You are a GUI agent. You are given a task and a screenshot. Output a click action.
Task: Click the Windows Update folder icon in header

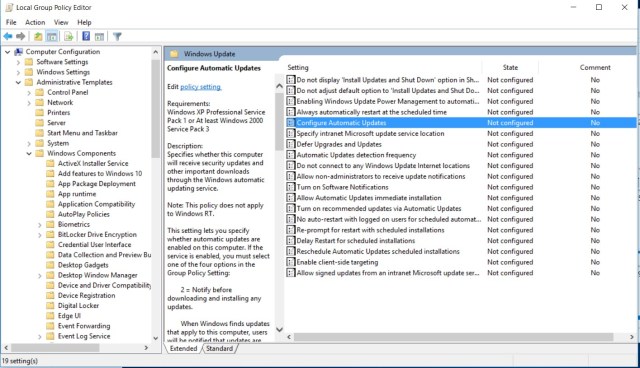coord(174,54)
